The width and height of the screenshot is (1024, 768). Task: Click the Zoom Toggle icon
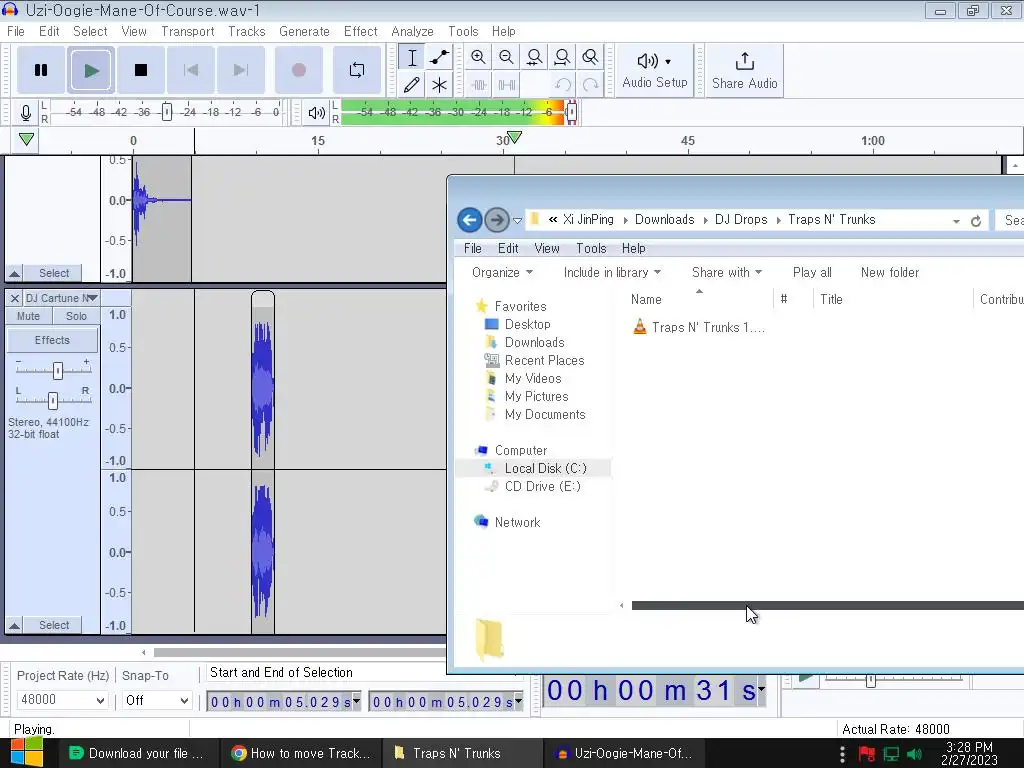(590, 57)
